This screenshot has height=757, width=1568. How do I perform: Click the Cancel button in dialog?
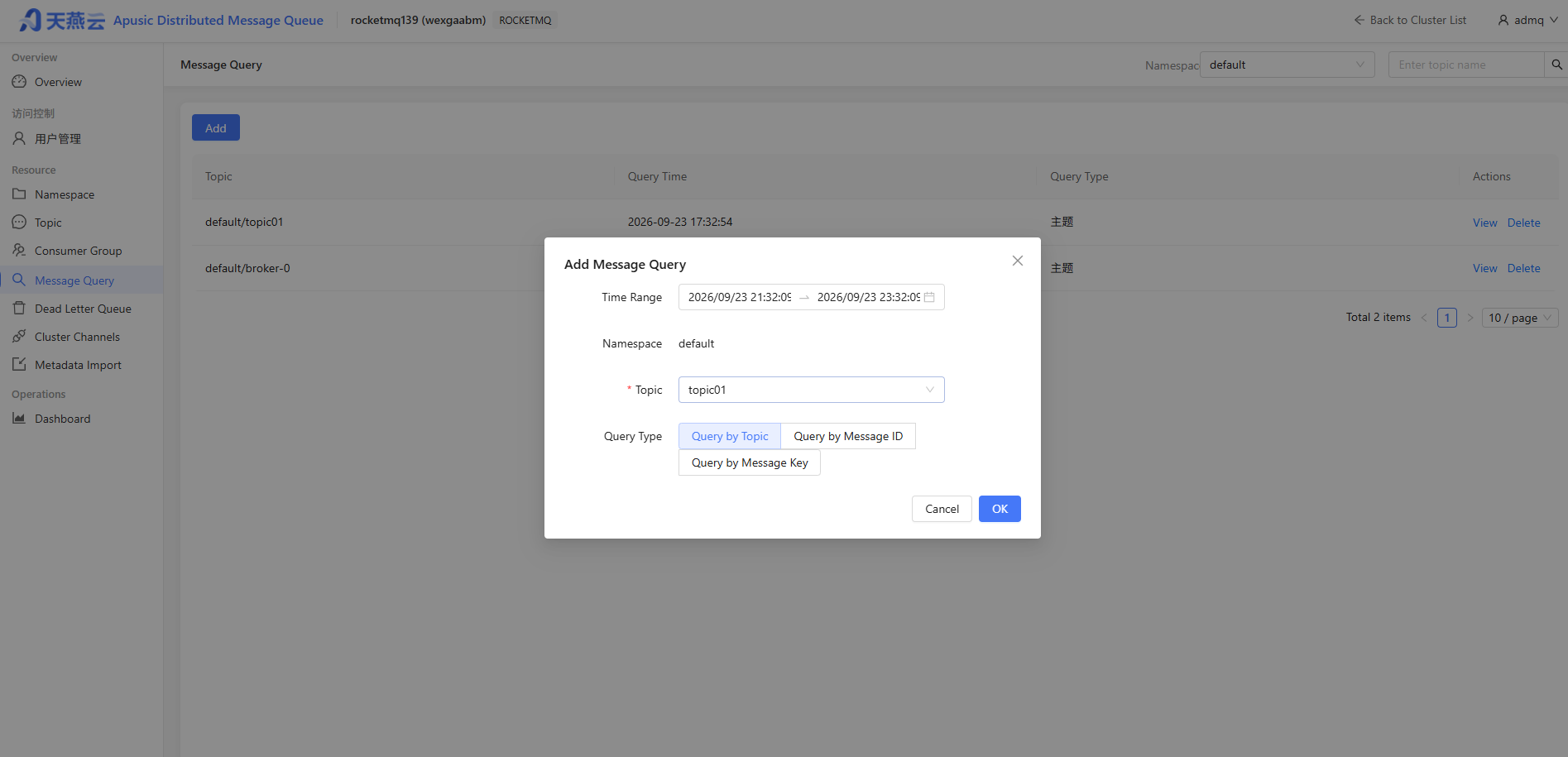(942, 509)
